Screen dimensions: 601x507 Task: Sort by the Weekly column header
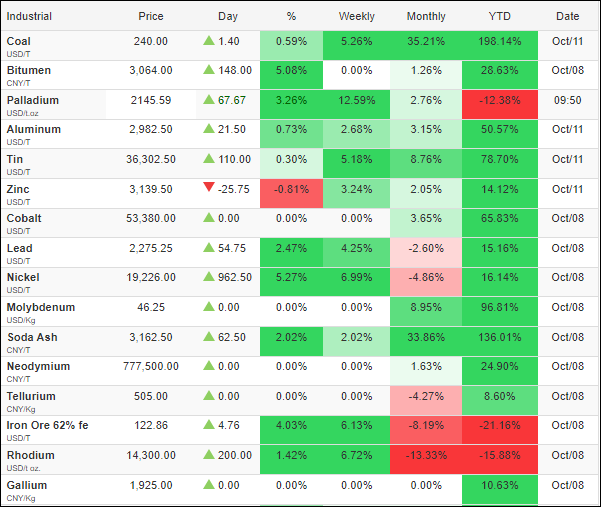[x=357, y=17]
